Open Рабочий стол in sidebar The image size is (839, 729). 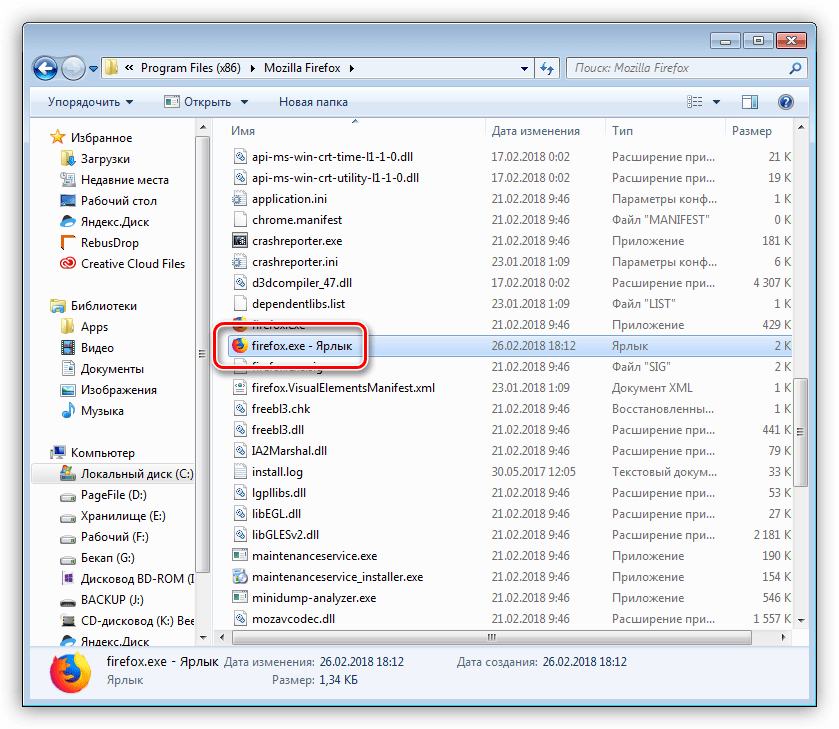118,201
